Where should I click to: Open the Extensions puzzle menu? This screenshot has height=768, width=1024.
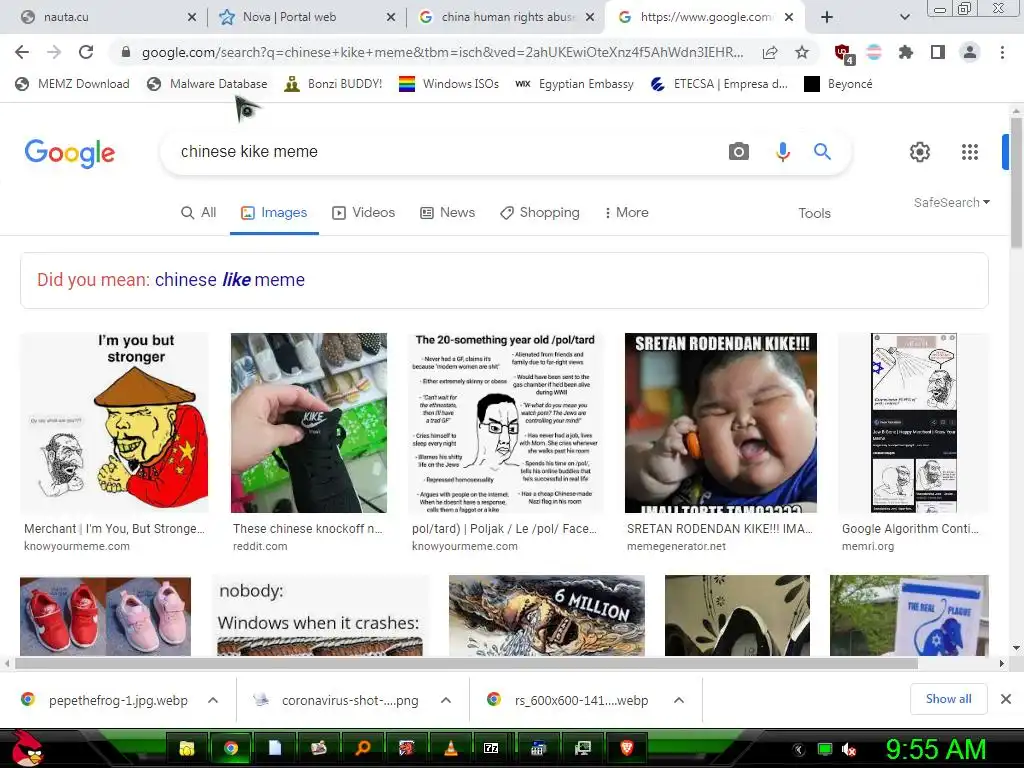pos(905,52)
